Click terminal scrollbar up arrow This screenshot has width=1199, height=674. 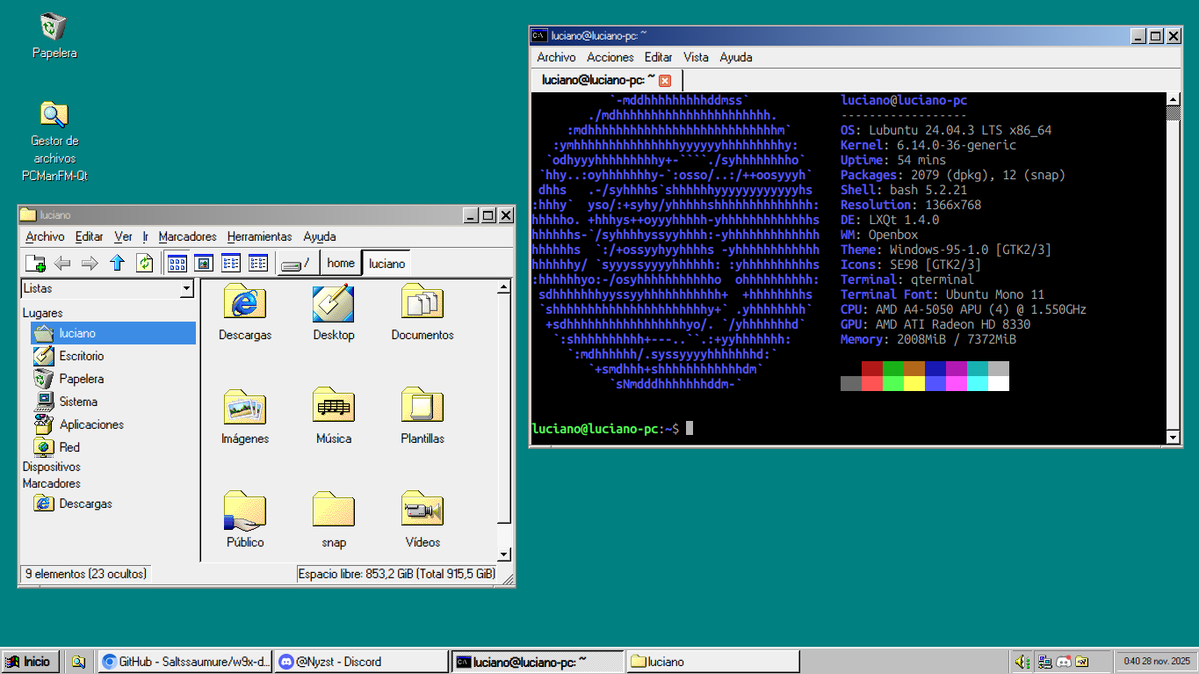(x=1173, y=99)
